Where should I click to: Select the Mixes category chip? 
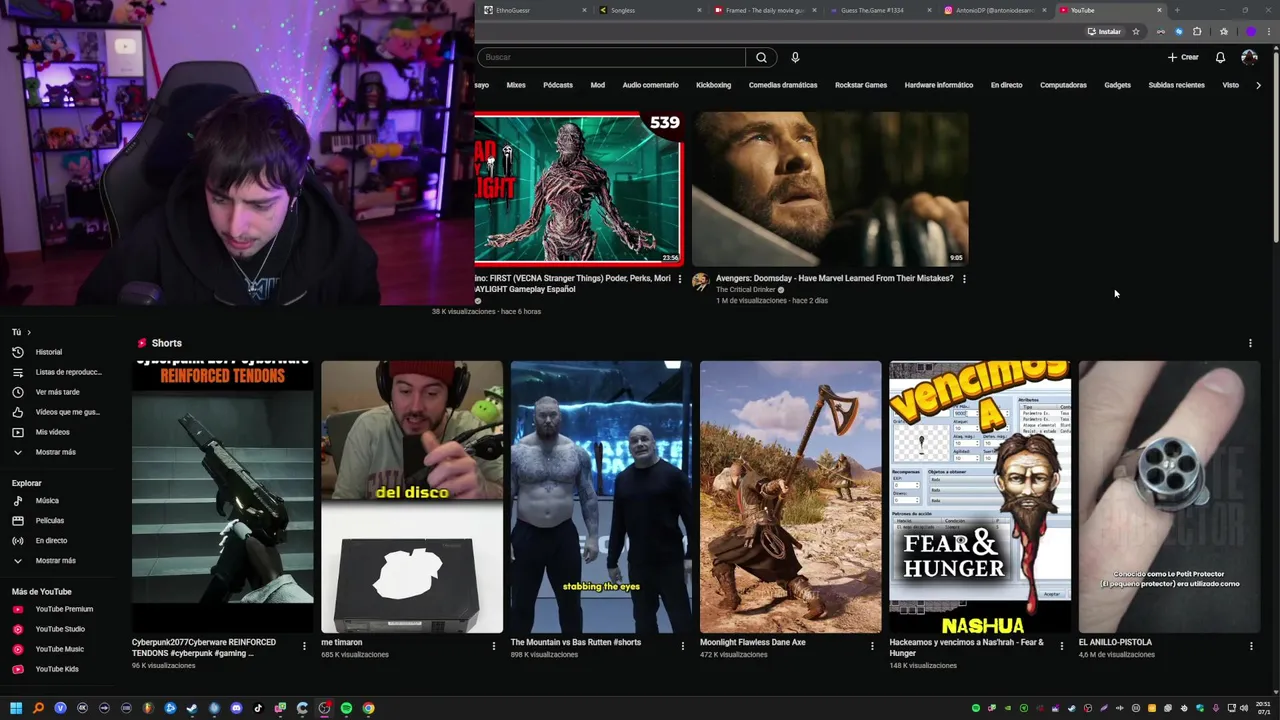516,85
